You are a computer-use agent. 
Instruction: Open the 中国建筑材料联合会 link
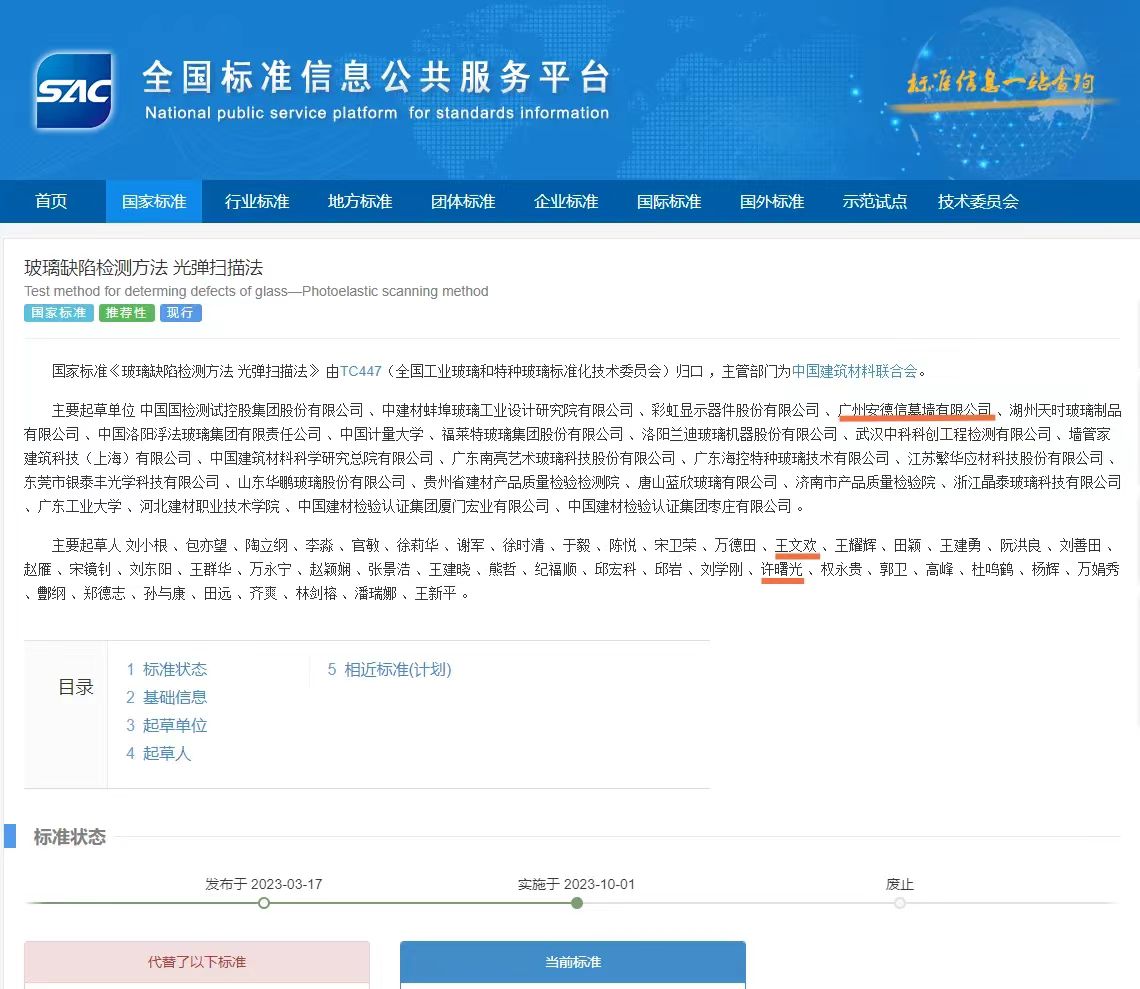pos(855,371)
